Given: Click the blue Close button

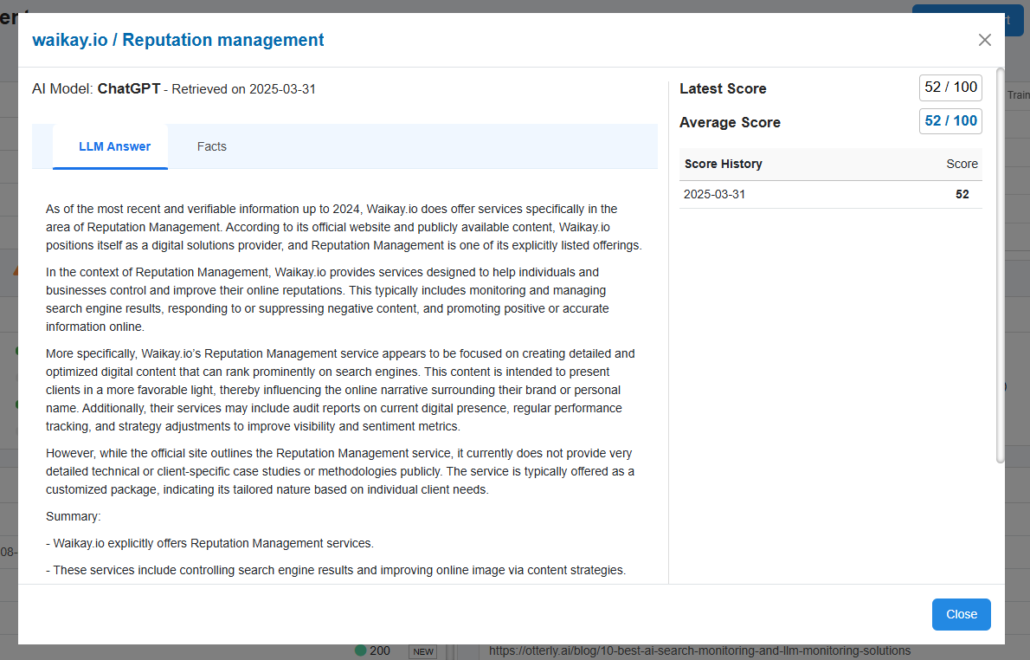Looking at the screenshot, I should [961, 614].
